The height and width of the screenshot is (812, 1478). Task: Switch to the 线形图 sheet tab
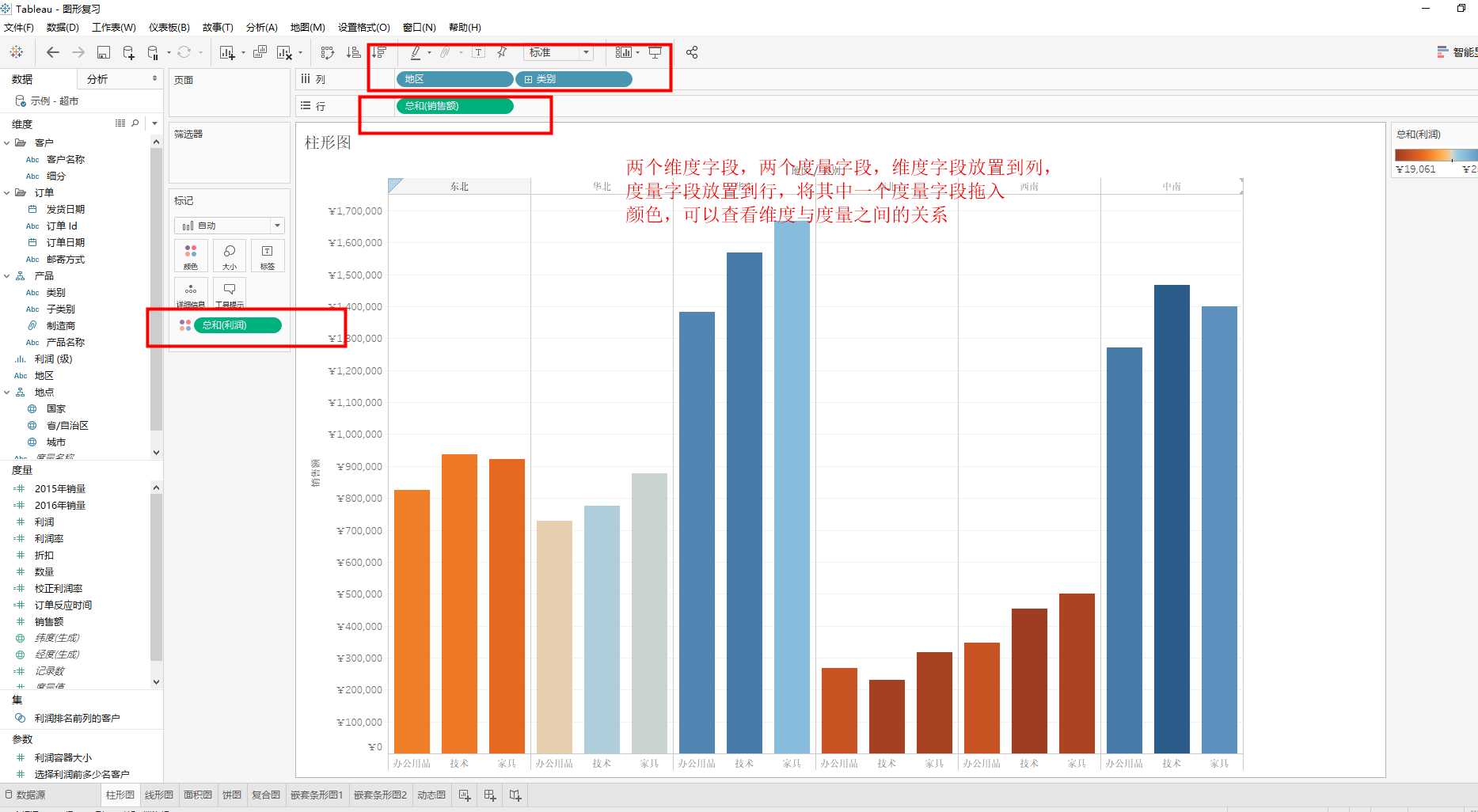[x=159, y=795]
